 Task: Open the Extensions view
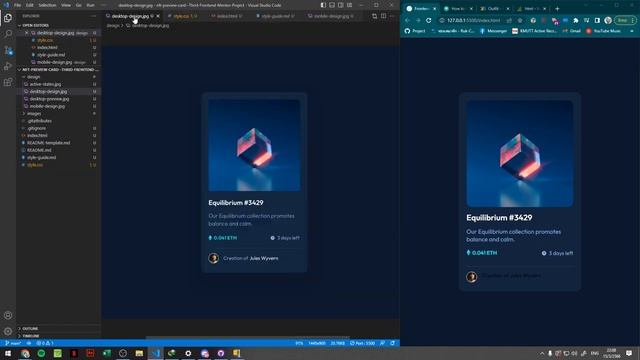(x=8, y=82)
